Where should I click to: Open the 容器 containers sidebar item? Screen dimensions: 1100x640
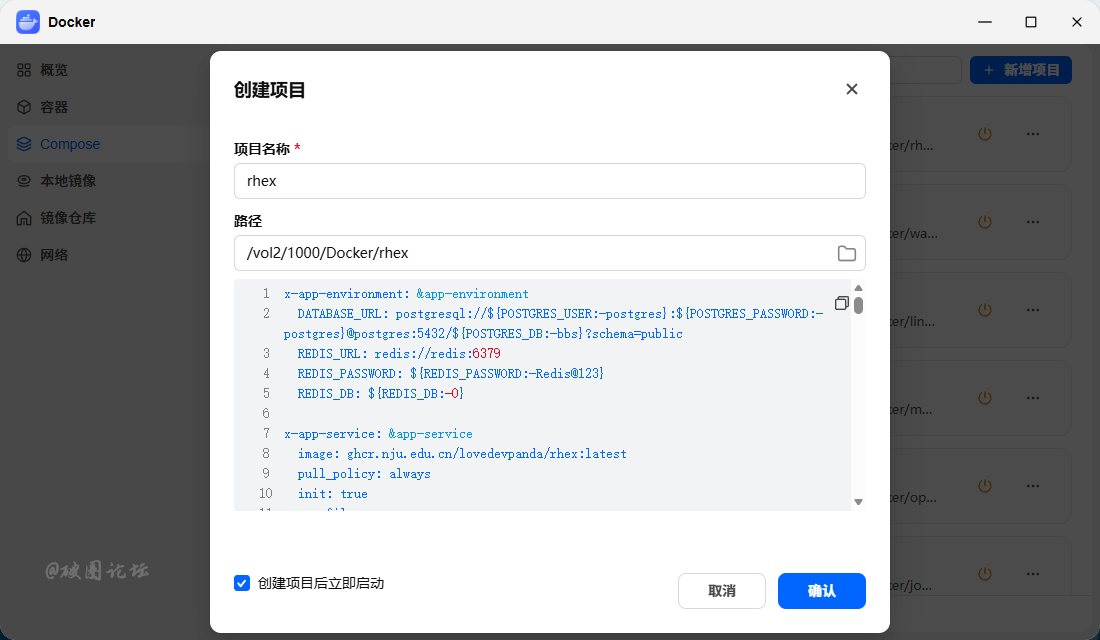[43, 107]
